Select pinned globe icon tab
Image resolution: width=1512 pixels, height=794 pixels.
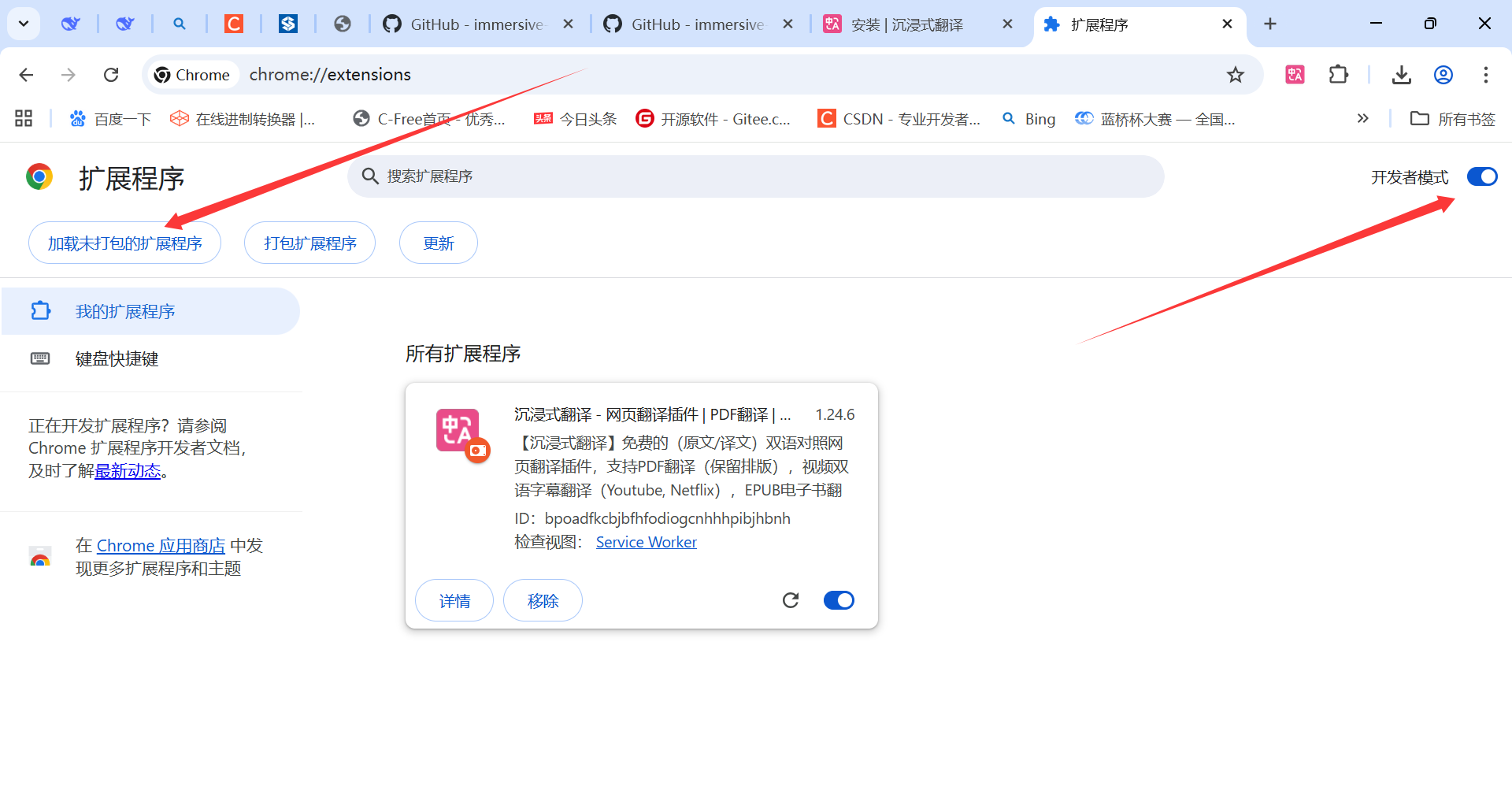point(343,24)
